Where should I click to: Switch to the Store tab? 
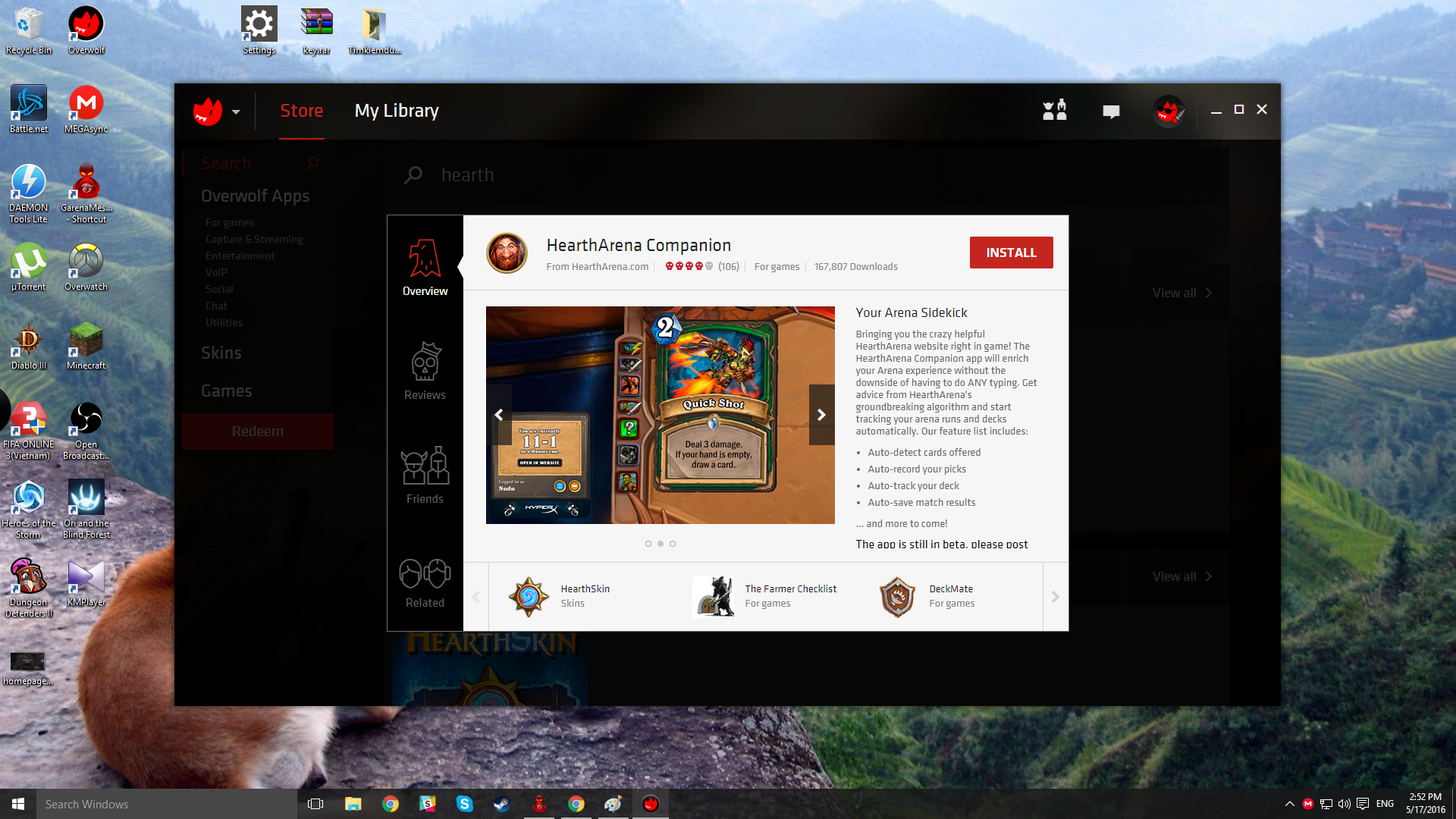302,111
